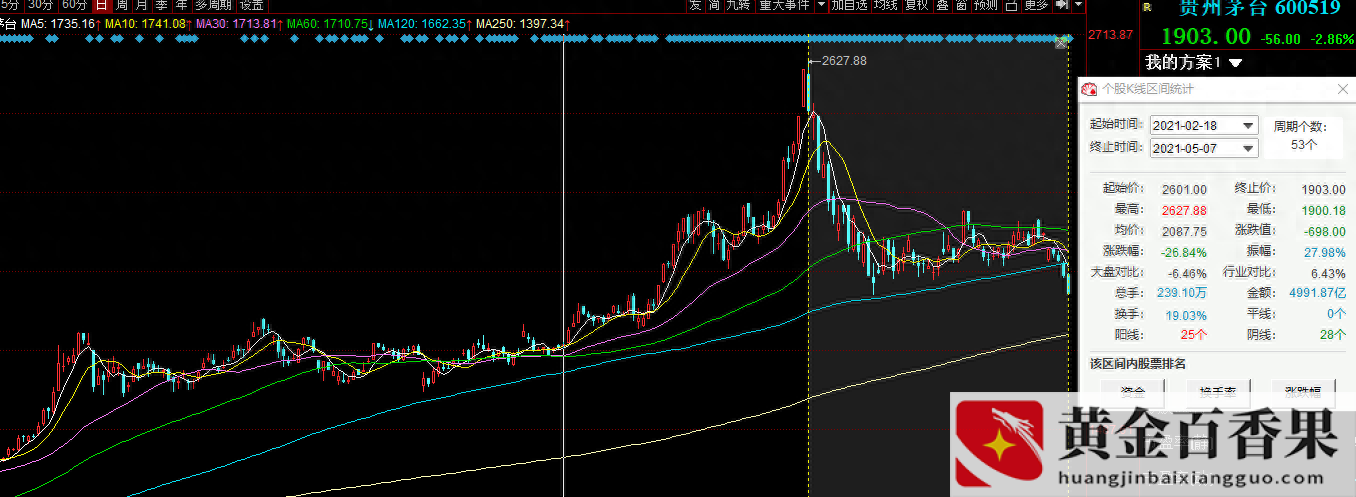Click the 个股K线区间统计 dialog logo icon
Viewport: 1356px width, 497px height.
pos(1089,90)
